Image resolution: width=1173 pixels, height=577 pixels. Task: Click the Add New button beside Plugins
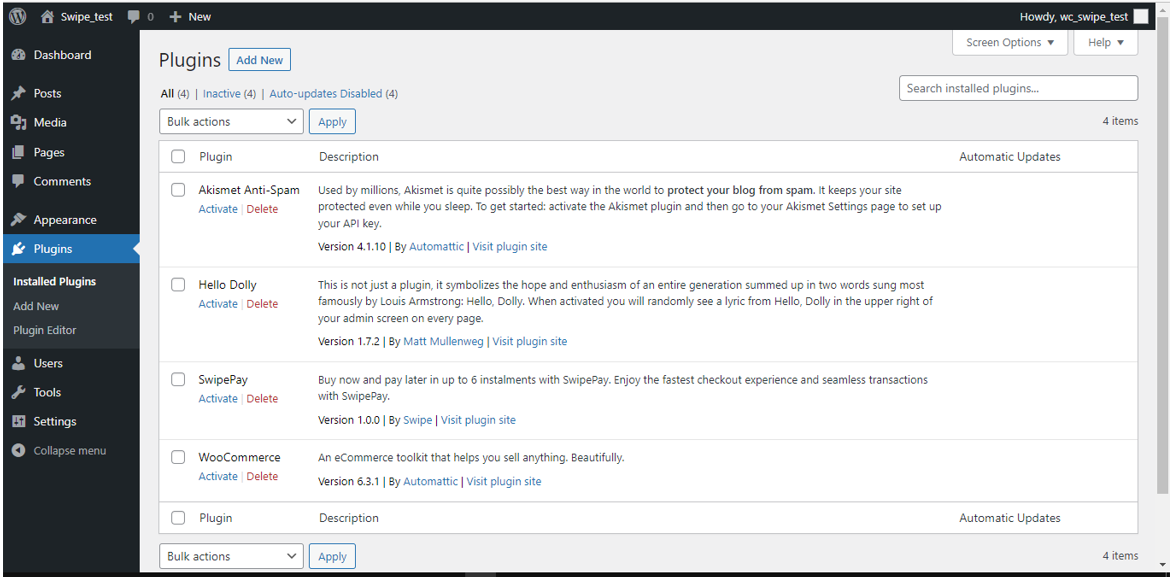[260, 61]
